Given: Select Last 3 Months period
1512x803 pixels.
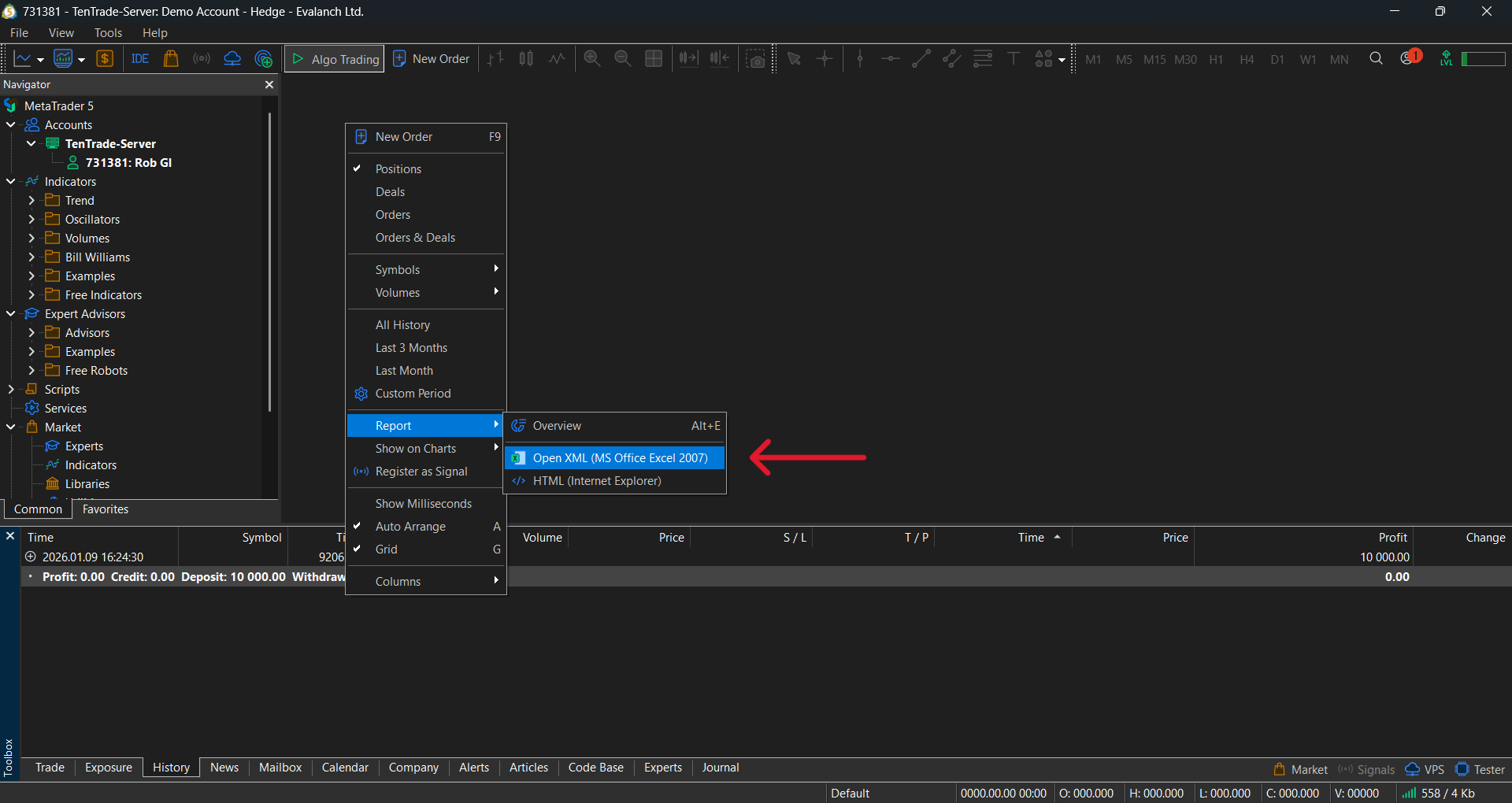Looking at the screenshot, I should coord(426,348).
